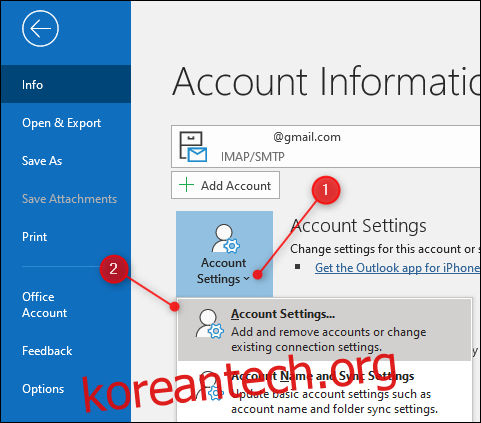Click the IMAP/SMTP account type label
The image size is (481, 423).
[253, 157]
